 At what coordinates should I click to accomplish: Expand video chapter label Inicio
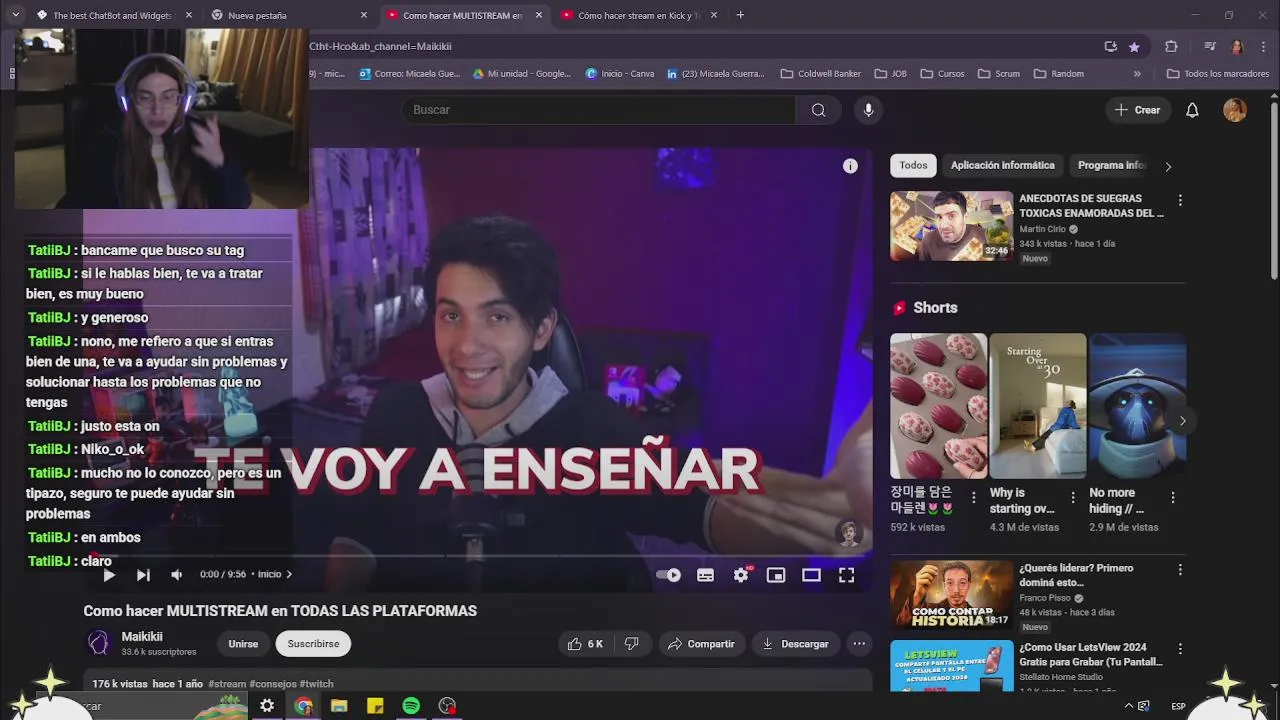[275, 575]
